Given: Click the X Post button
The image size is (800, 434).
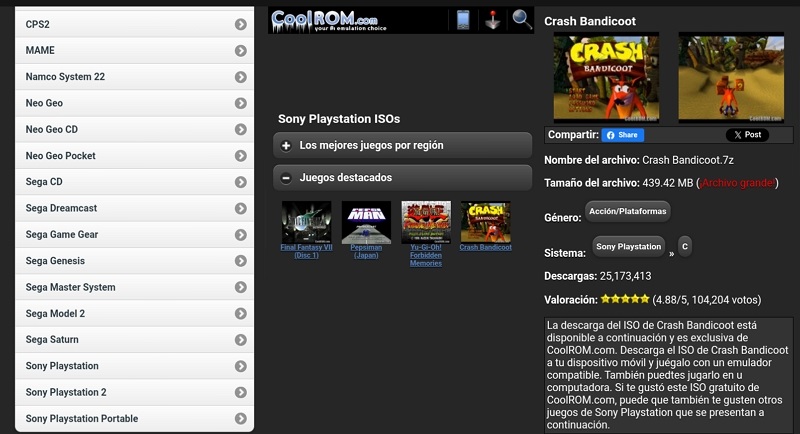Looking at the screenshot, I should click(747, 135).
